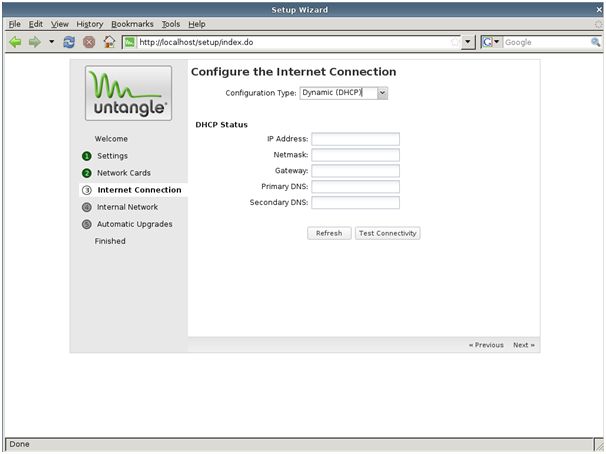Open the Configuration Type dropdown
Image resolution: width=606 pixels, height=454 pixels.
coord(382,92)
